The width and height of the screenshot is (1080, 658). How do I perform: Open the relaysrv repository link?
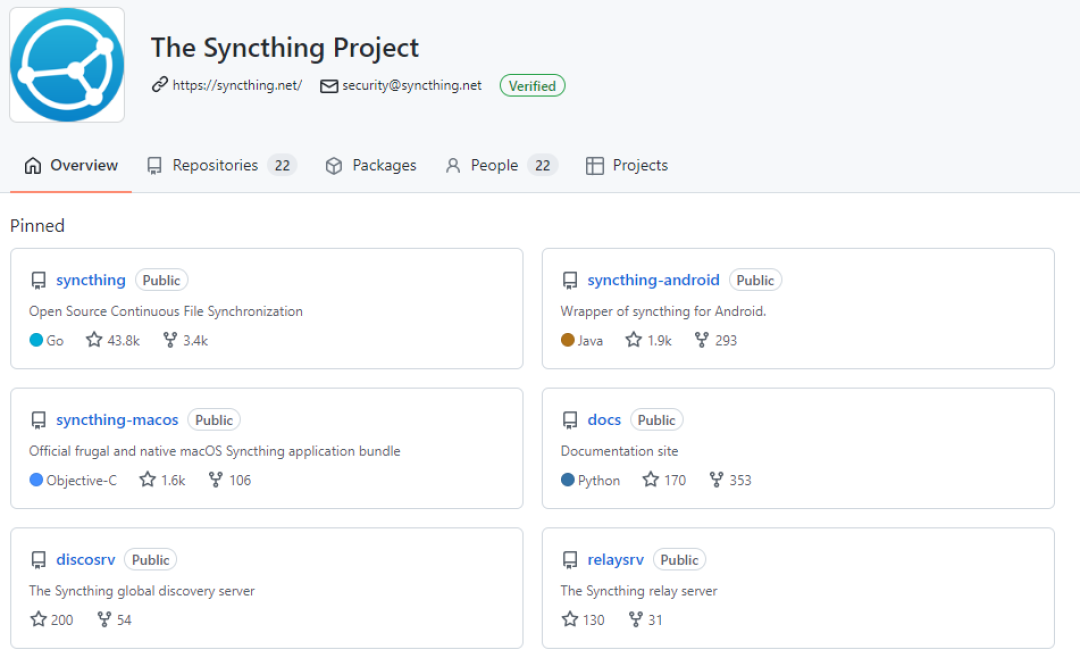pyautogui.click(x=616, y=559)
